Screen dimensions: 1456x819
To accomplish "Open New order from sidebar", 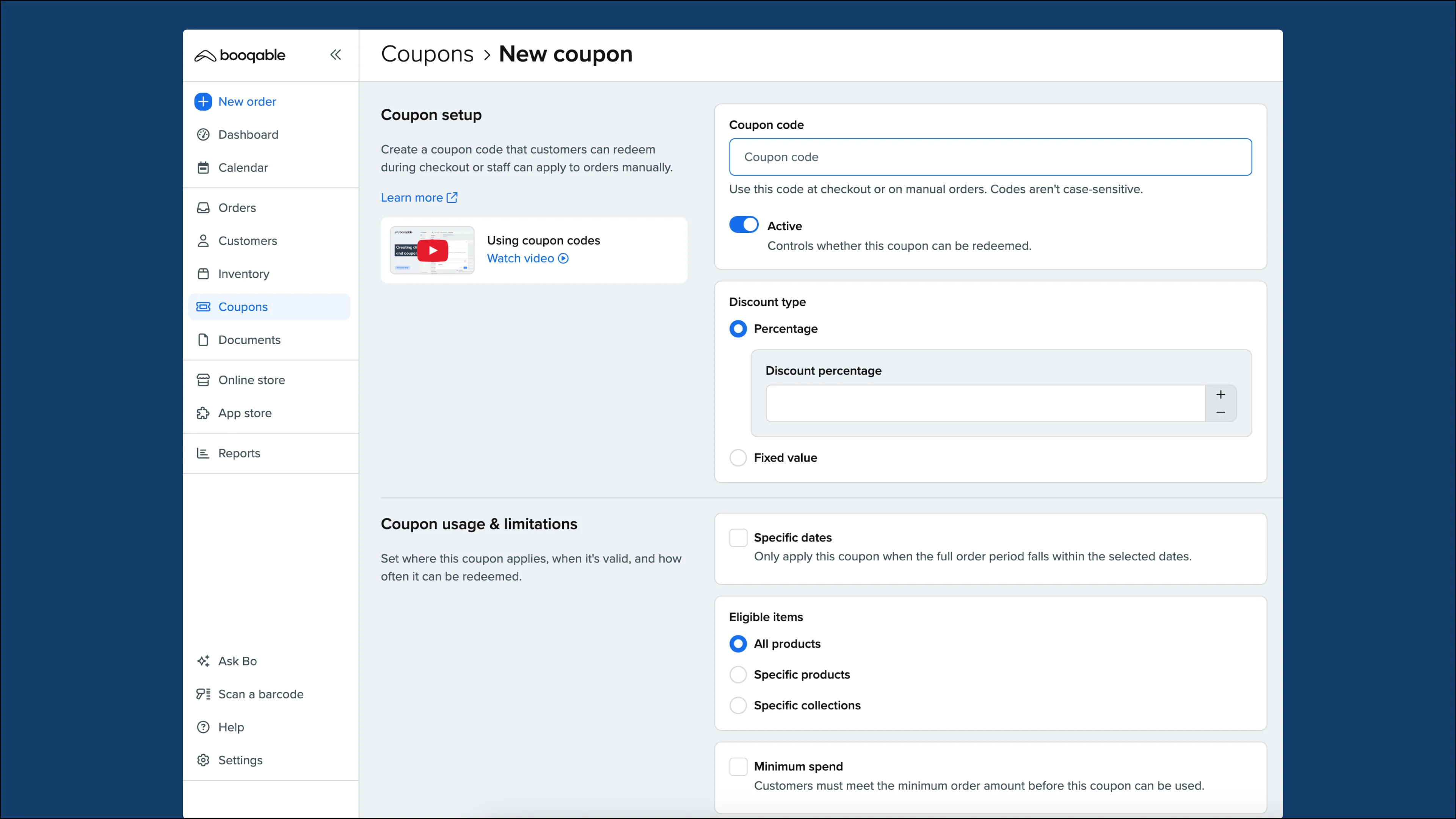I will pyautogui.click(x=247, y=102).
